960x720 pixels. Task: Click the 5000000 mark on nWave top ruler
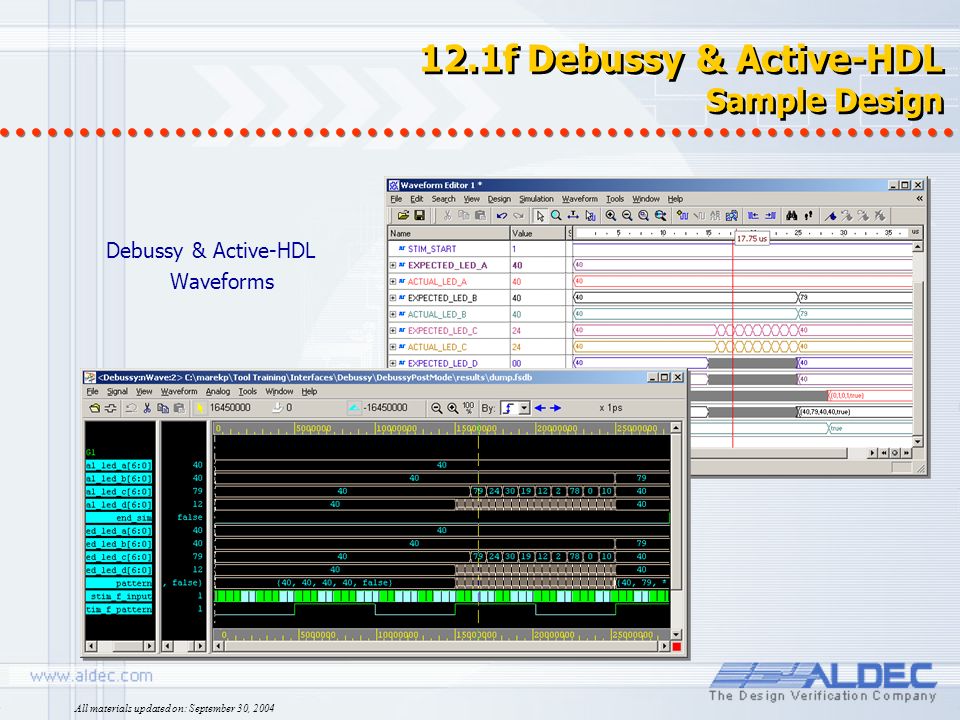[313, 429]
